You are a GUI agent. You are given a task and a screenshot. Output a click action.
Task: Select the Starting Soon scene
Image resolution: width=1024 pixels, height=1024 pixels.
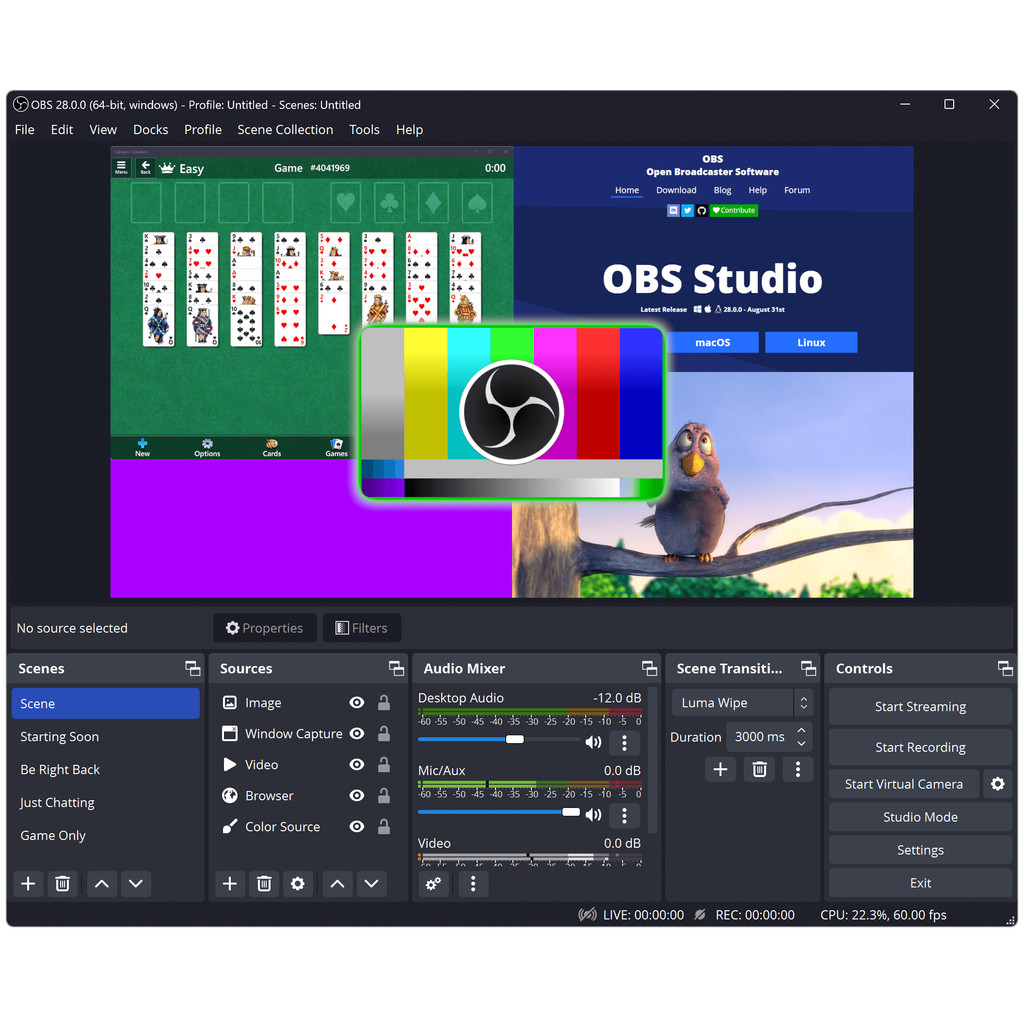pyautogui.click(x=106, y=737)
